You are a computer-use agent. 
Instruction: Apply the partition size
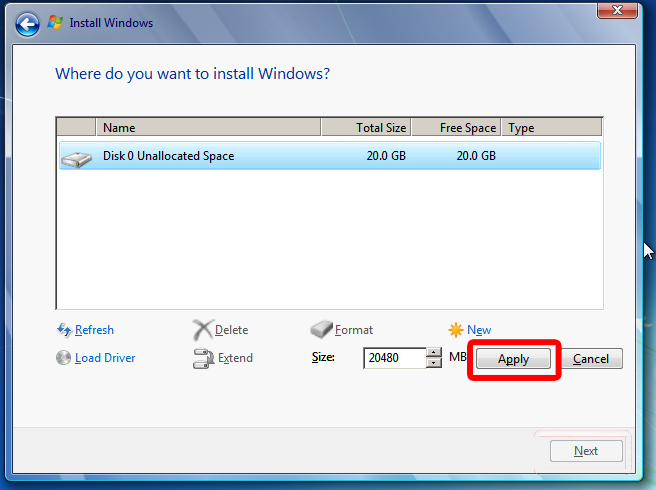pos(513,359)
